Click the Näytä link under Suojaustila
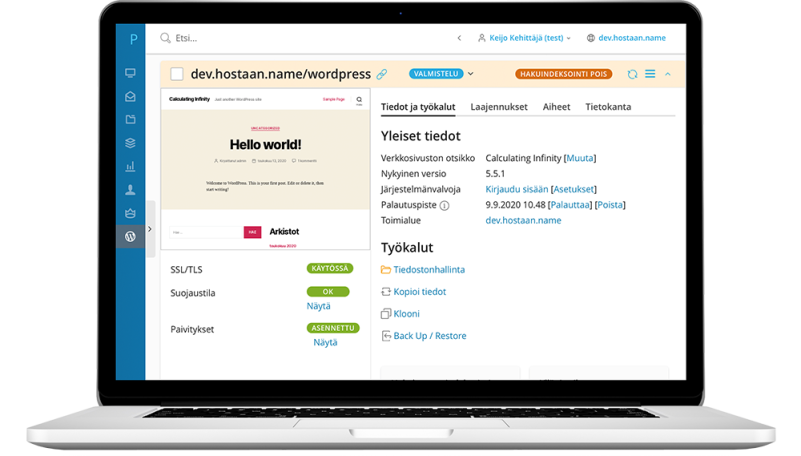Image resolution: width=801 pixels, height=456 pixels. (x=318, y=306)
